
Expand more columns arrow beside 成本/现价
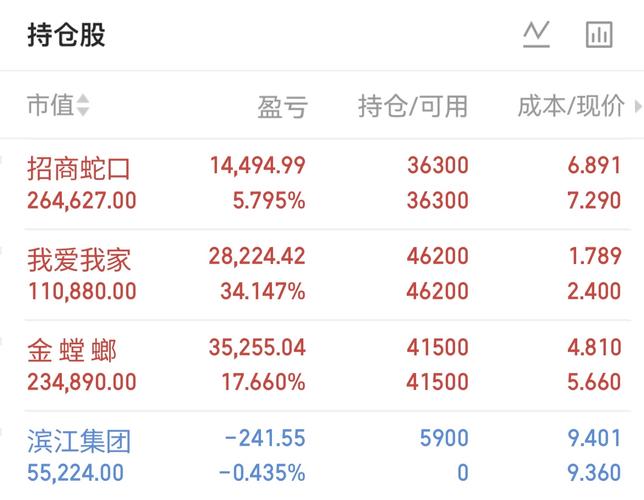[638, 106]
